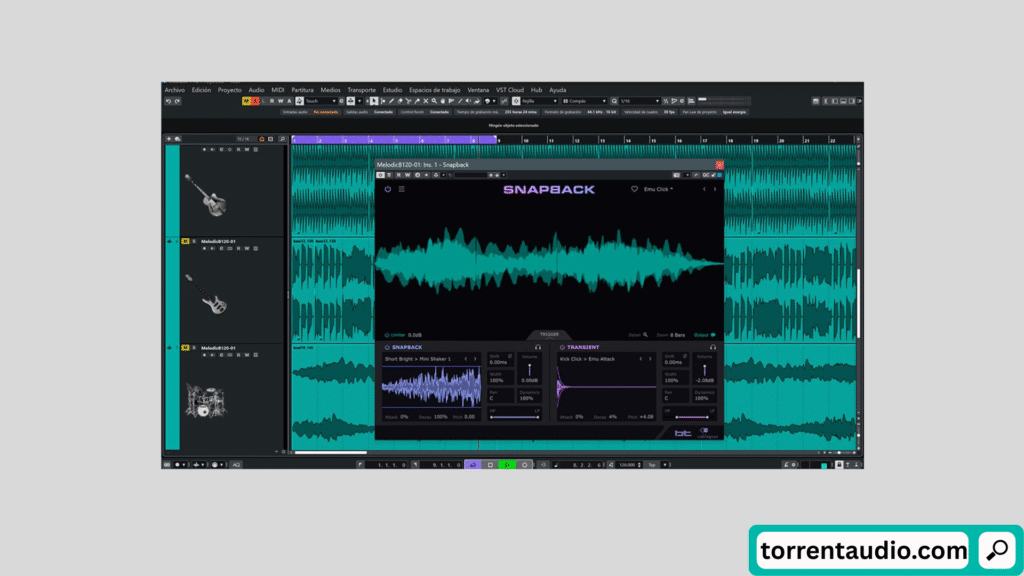Viewport: 1024px width, 576px height.
Task: Select next sample for Emu Attack
Action: [x=650, y=359]
